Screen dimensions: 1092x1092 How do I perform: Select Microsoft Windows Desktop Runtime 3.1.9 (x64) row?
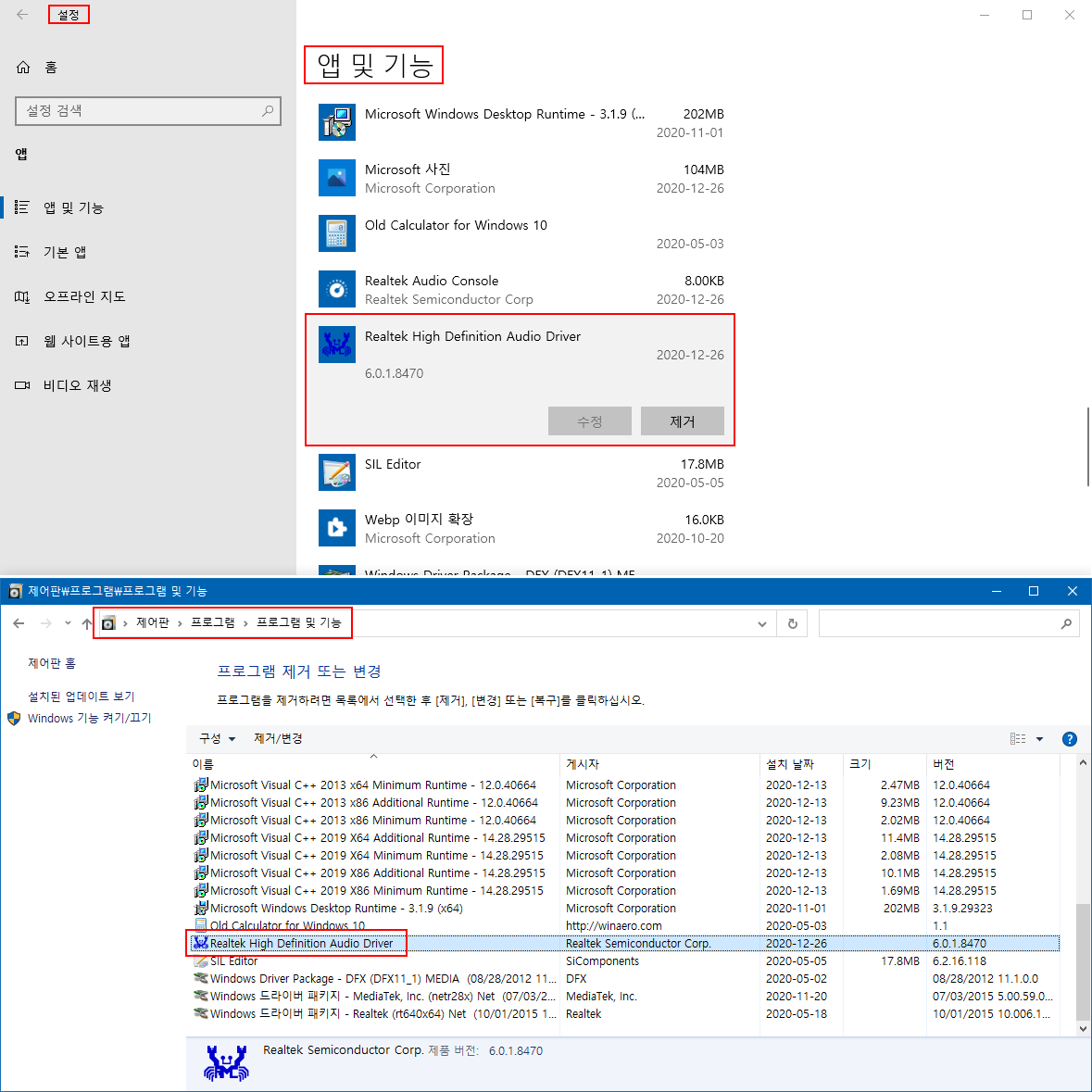[624, 908]
